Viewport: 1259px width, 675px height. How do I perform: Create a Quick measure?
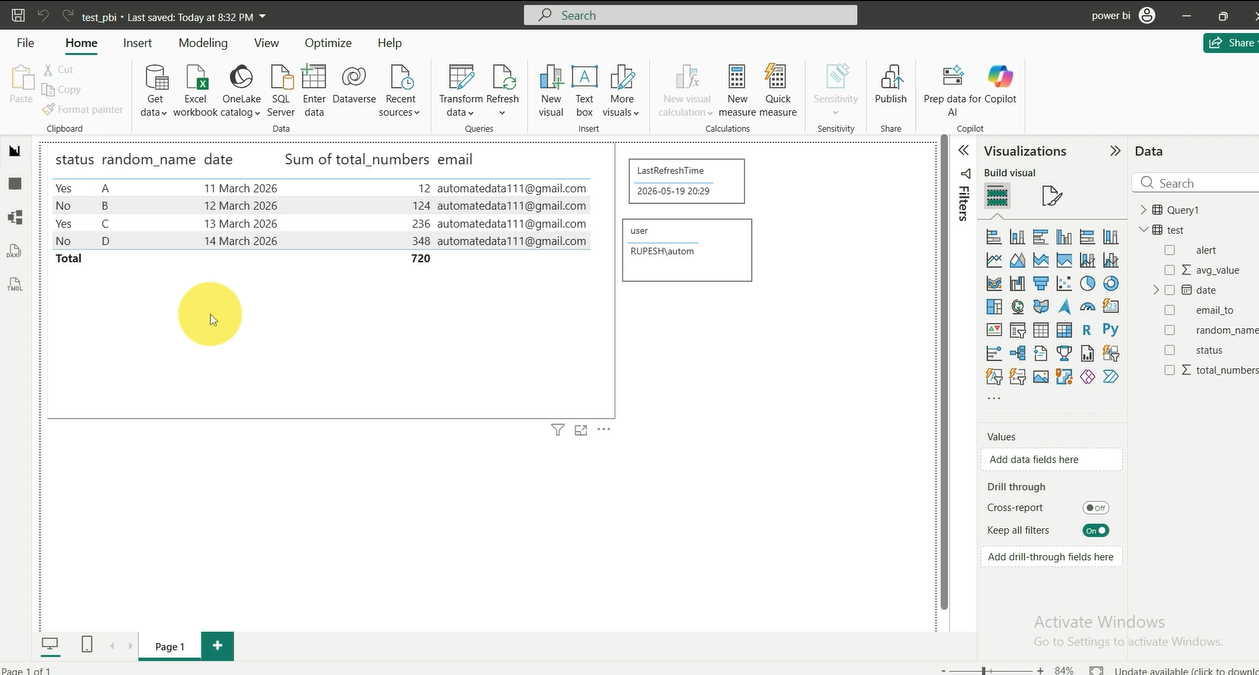click(777, 91)
